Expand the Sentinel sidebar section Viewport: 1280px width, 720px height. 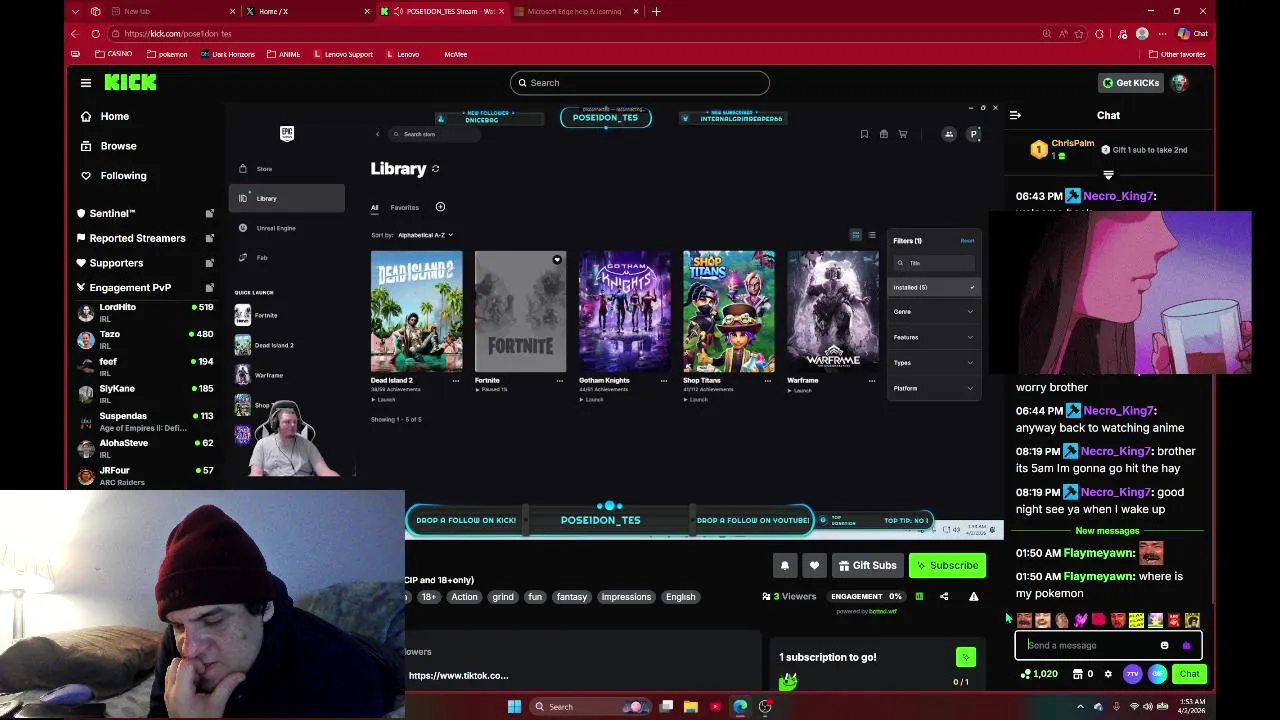[x=146, y=213]
